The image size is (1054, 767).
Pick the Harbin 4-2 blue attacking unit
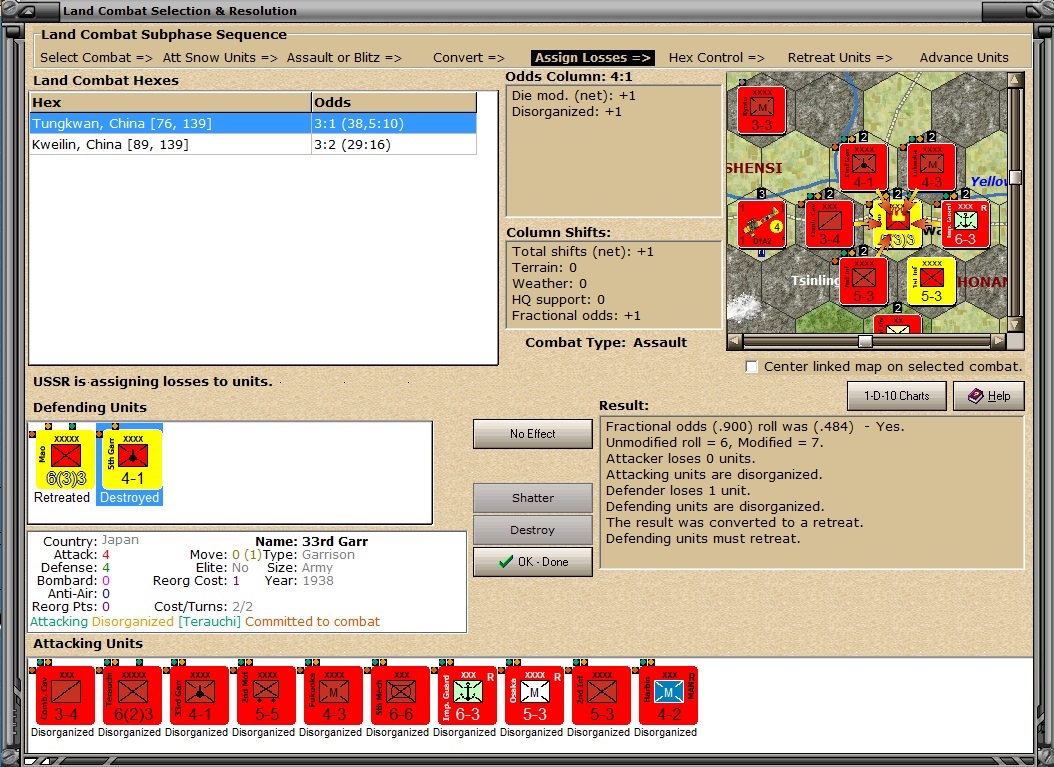pos(668,695)
